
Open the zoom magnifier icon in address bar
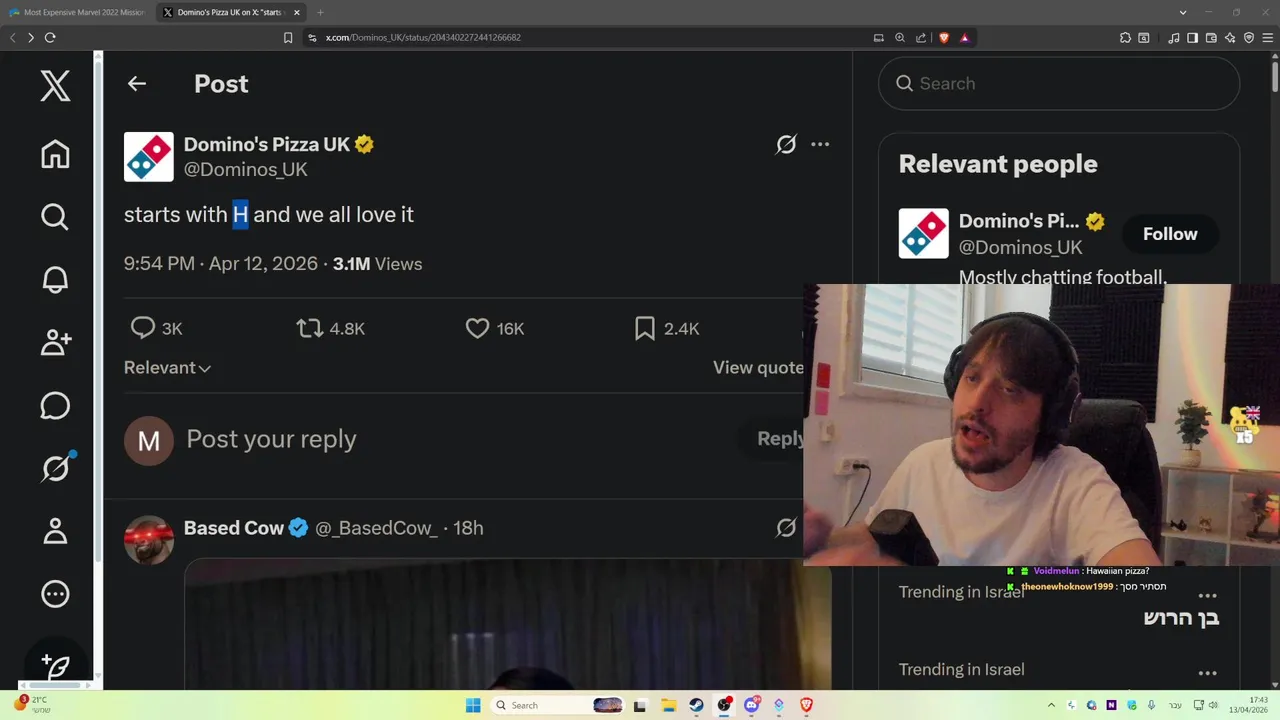[x=899, y=38]
